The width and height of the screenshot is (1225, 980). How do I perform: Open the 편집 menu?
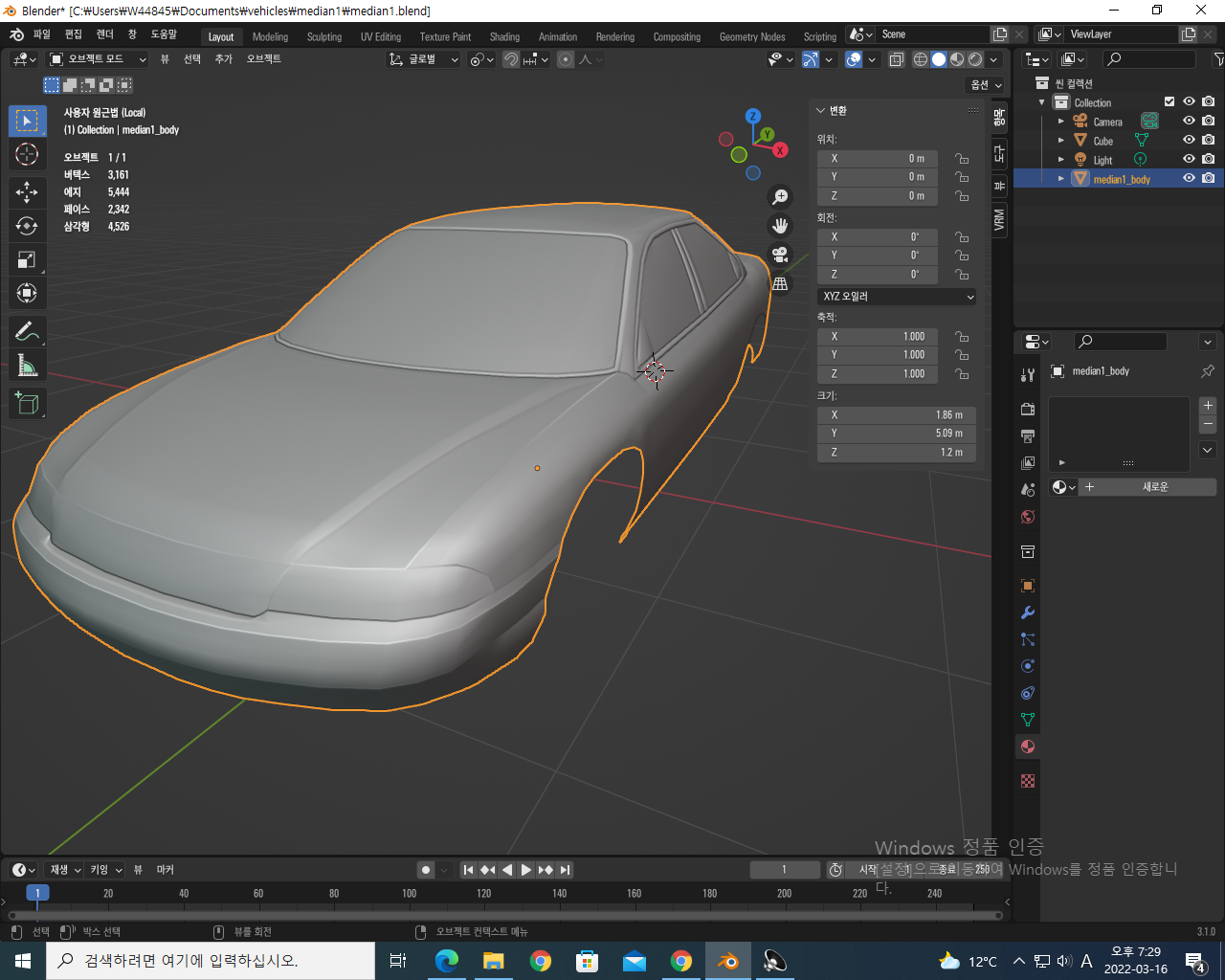click(74, 34)
